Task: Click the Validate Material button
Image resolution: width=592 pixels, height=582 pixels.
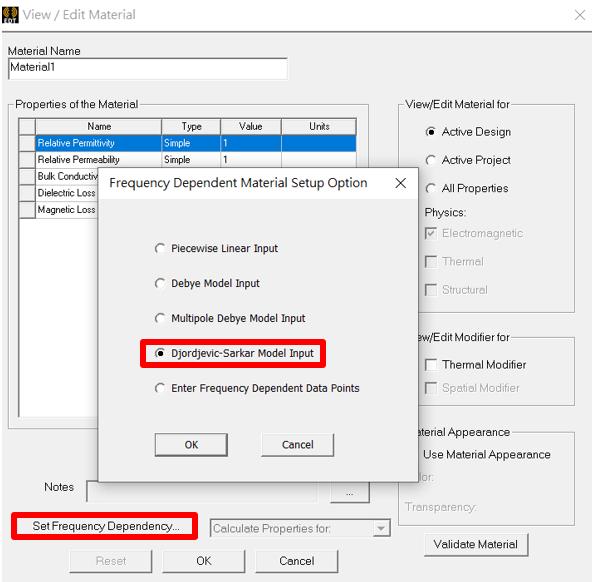Action: 476,544
